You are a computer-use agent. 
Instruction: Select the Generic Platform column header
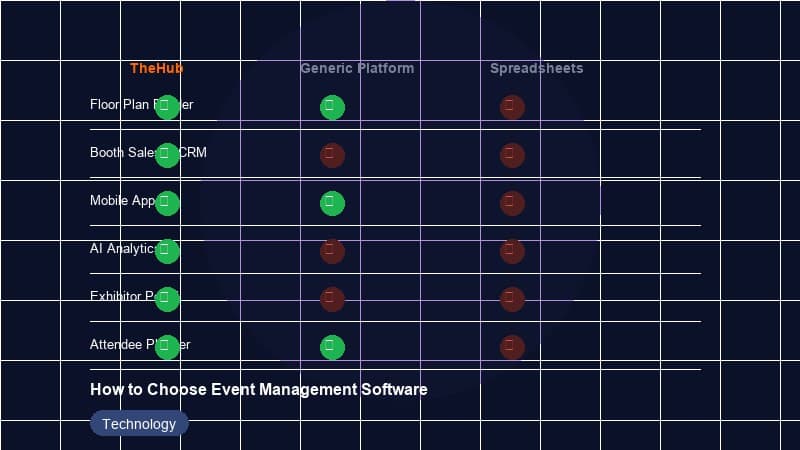tap(357, 68)
